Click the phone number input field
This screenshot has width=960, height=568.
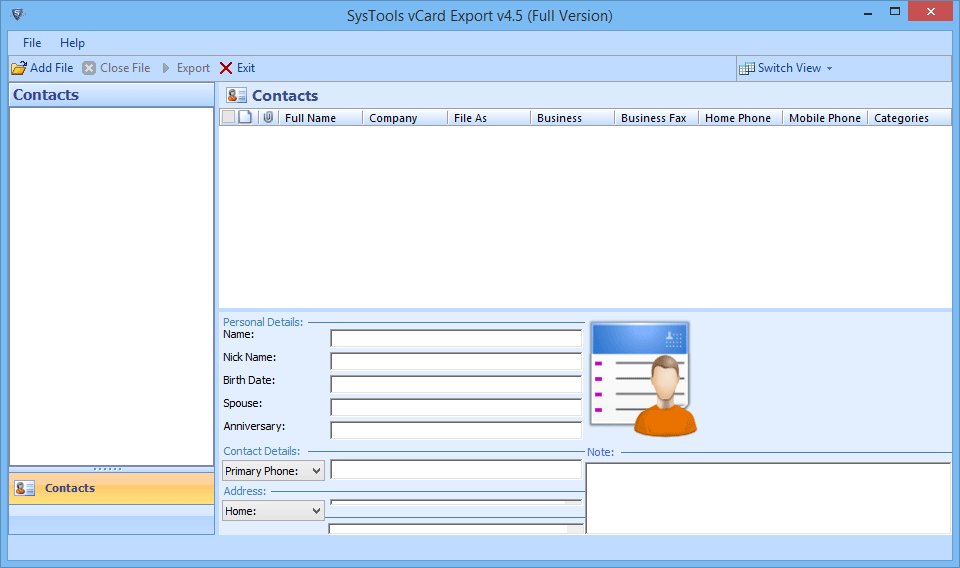[456, 469]
